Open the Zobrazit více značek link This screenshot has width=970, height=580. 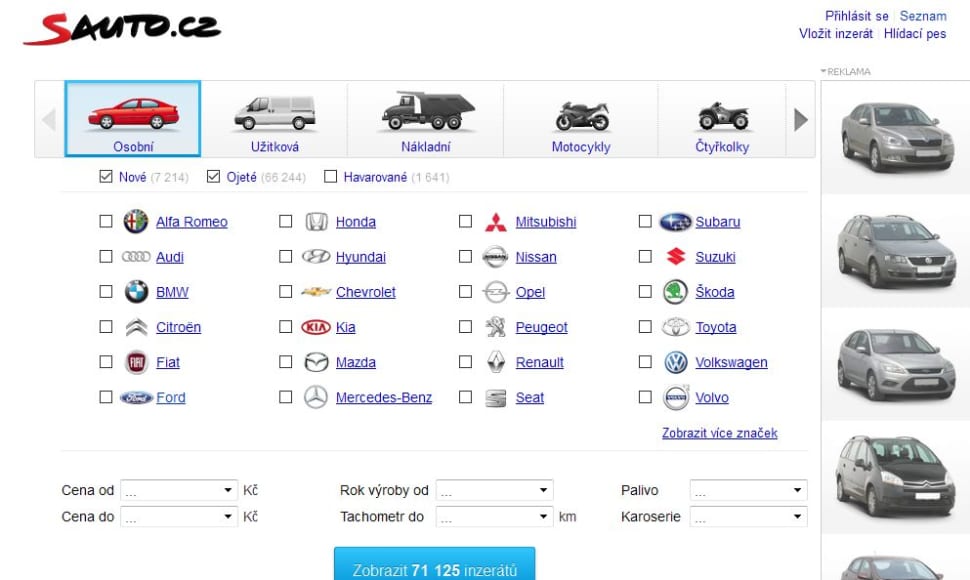(x=719, y=433)
